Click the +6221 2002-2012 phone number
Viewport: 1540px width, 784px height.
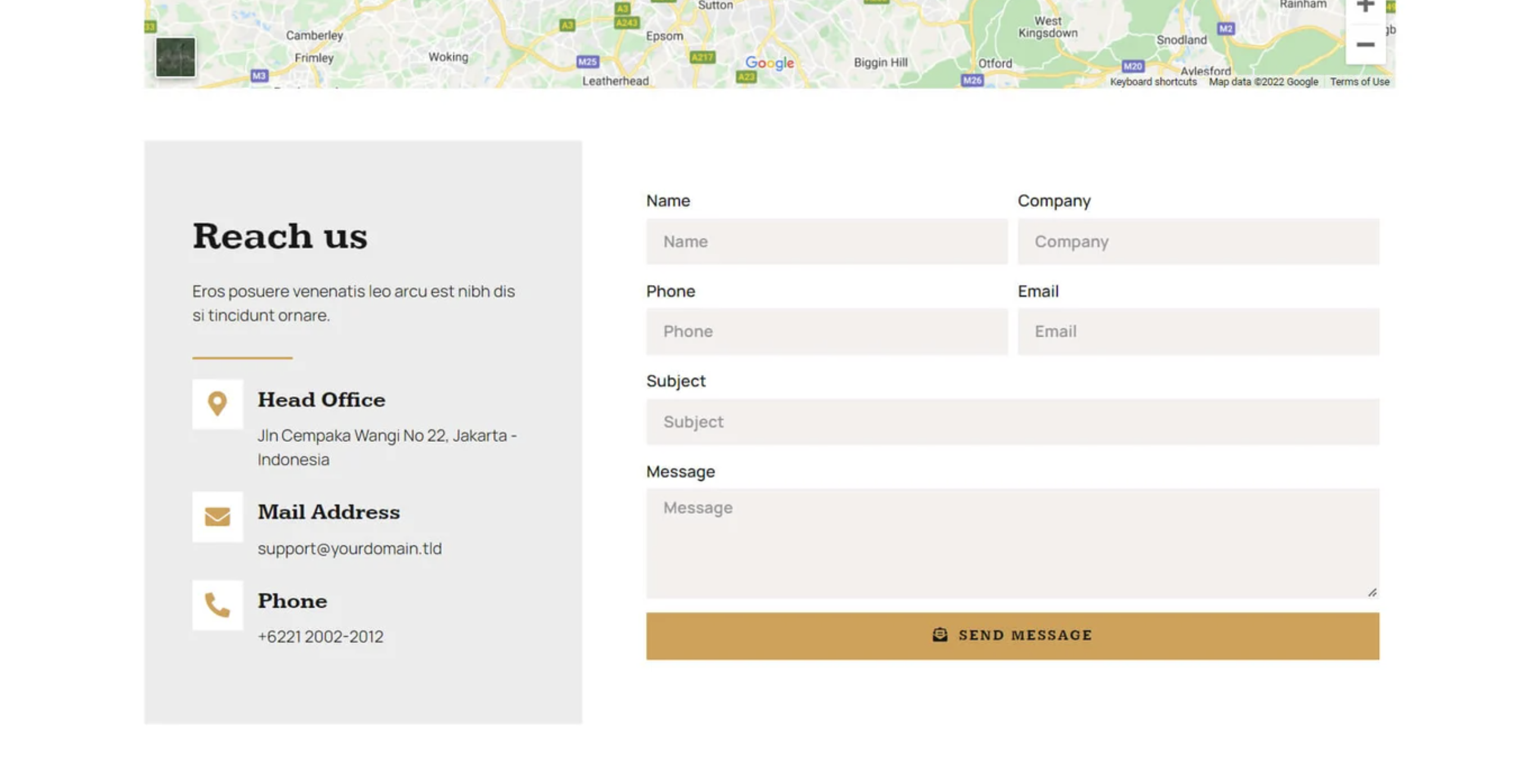pyautogui.click(x=320, y=637)
